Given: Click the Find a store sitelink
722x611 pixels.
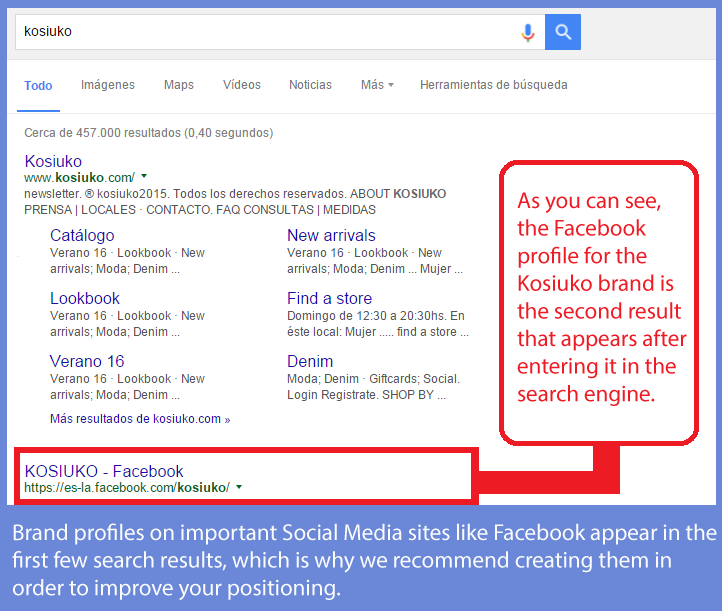Looking at the screenshot, I should [x=329, y=298].
